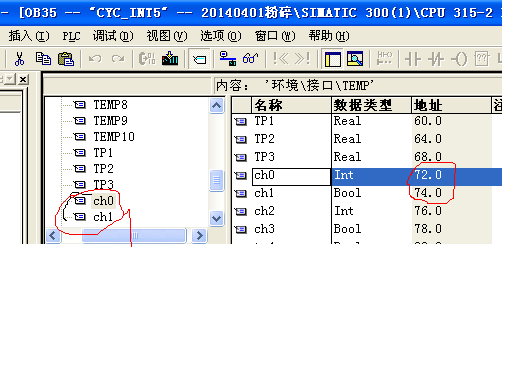512x384 pixels.
Task: Click the highlighted tag icon in the toolbar
Action: coord(199,59)
